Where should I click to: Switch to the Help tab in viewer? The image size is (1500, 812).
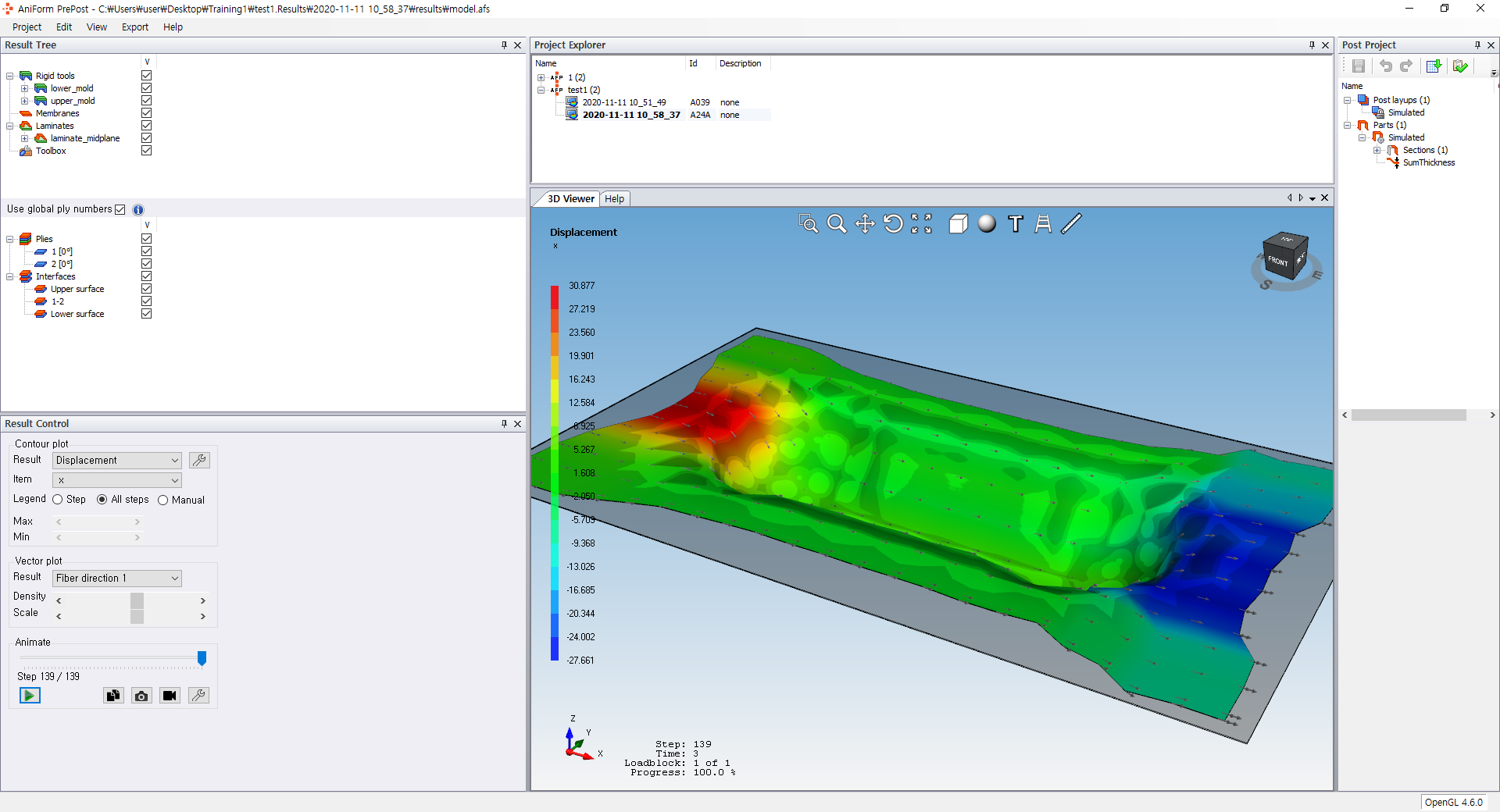[x=615, y=199]
